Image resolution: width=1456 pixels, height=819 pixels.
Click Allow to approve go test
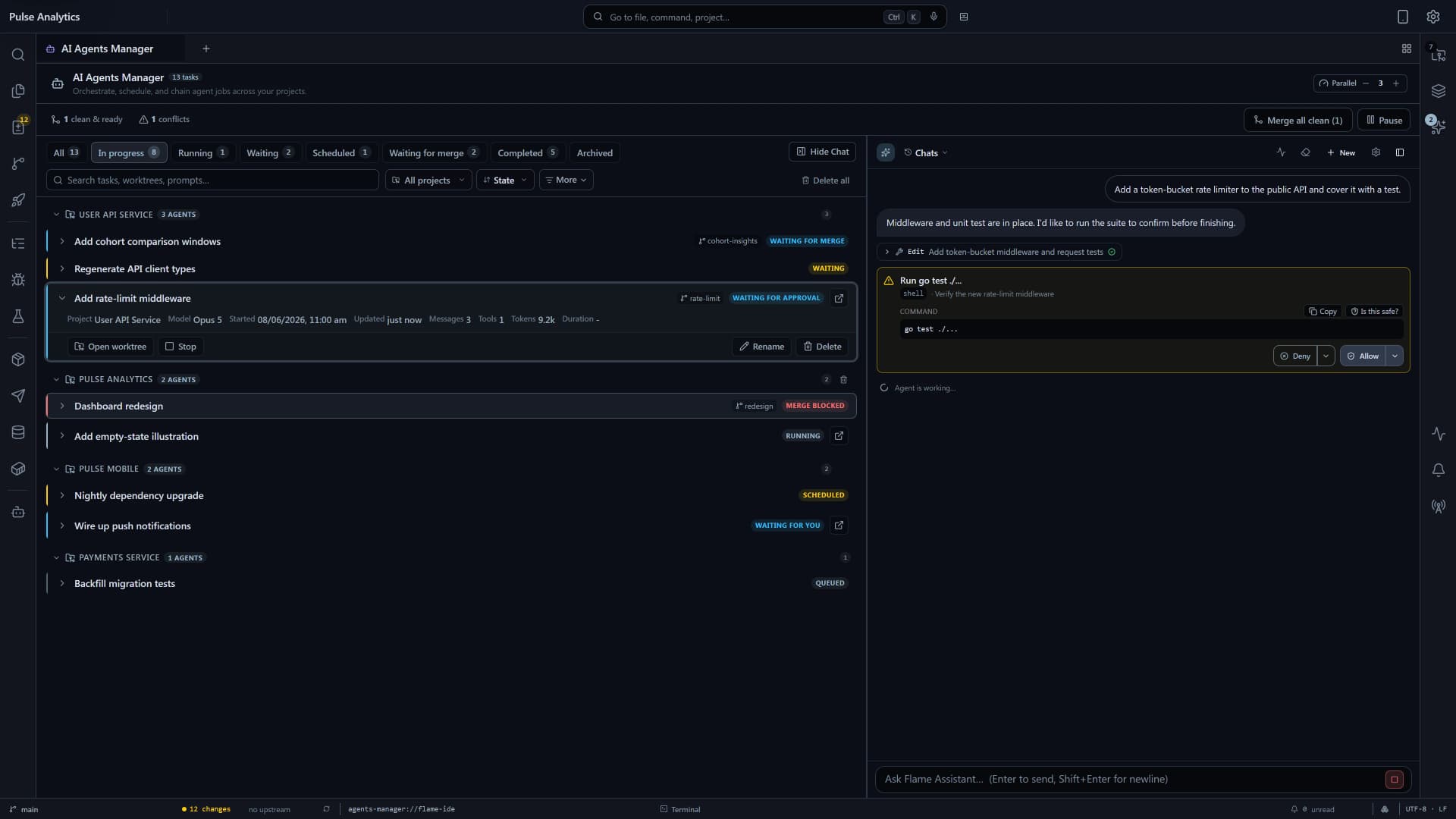1363,356
